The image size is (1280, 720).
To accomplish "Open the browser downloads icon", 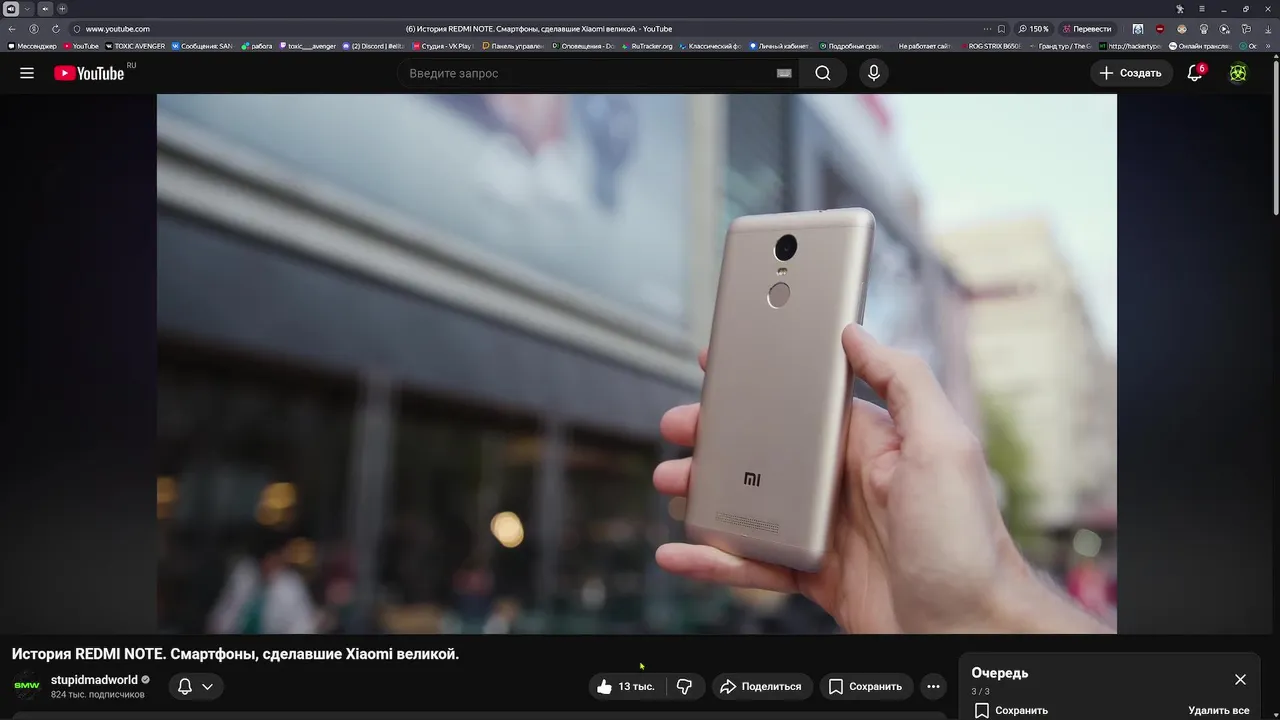I will [1269, 29].
